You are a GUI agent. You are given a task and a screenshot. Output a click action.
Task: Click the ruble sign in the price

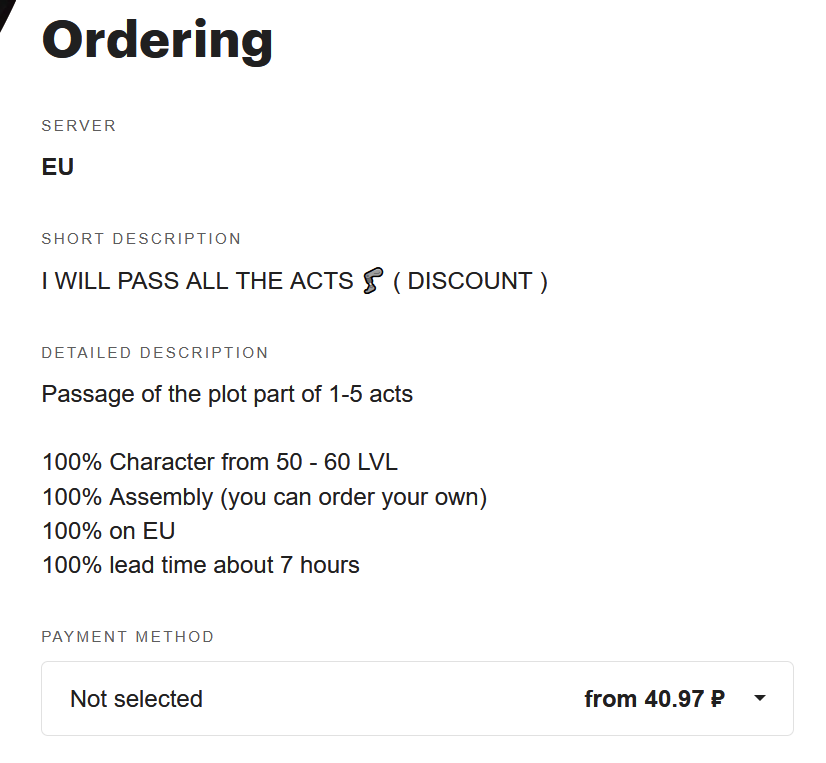[x=717, y=699]
